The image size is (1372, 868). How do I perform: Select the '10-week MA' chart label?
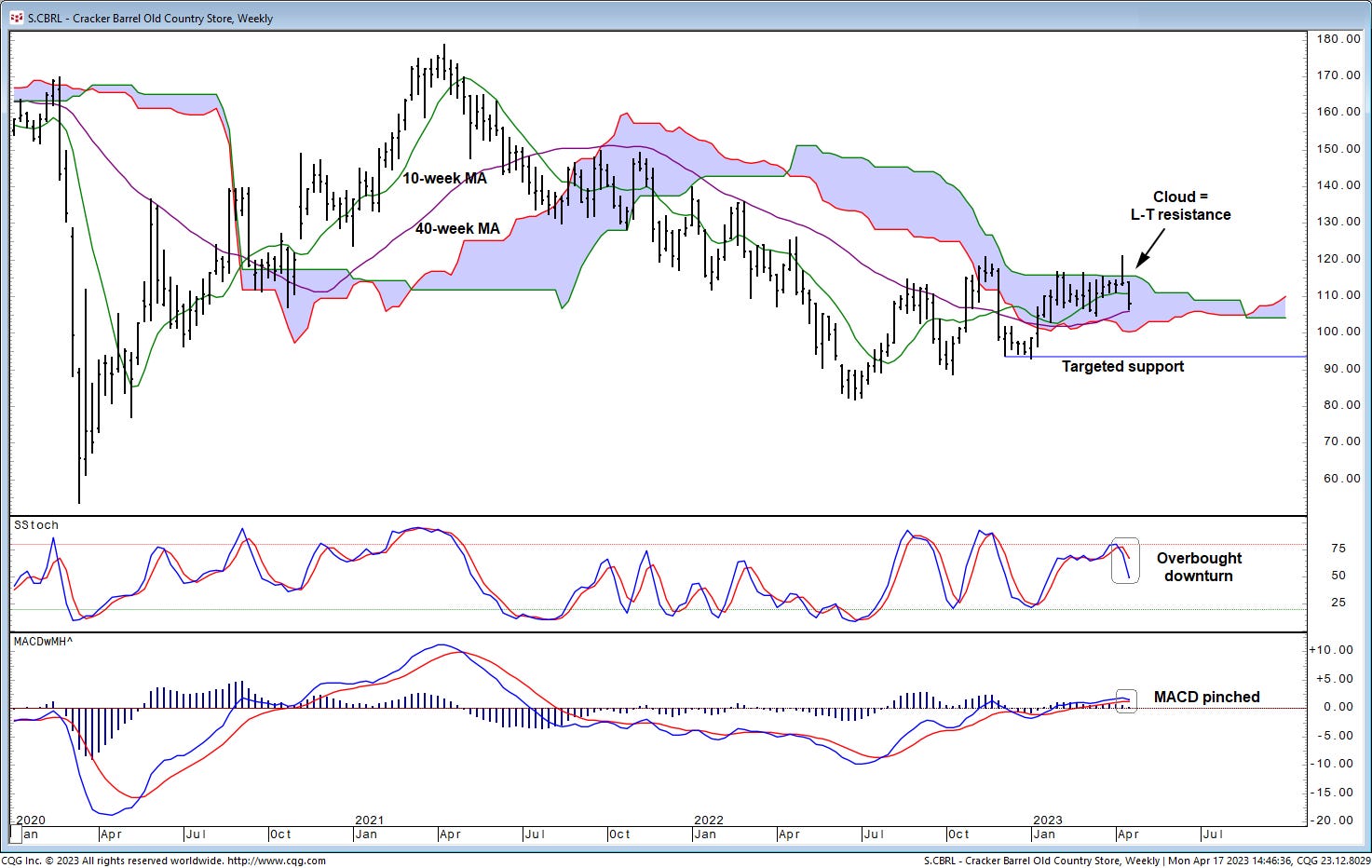pos(444,178)
